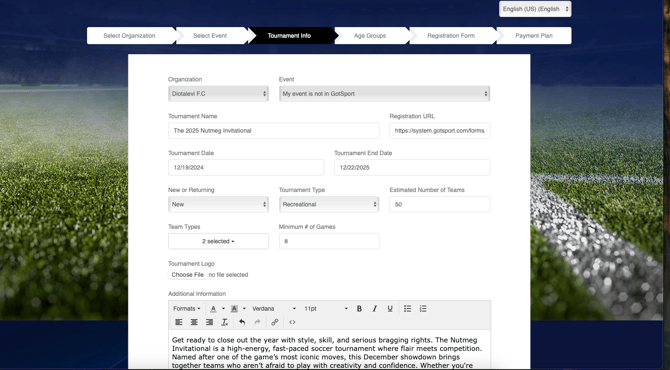Edit the Tournament End Date field

click(x=412, y=167)
